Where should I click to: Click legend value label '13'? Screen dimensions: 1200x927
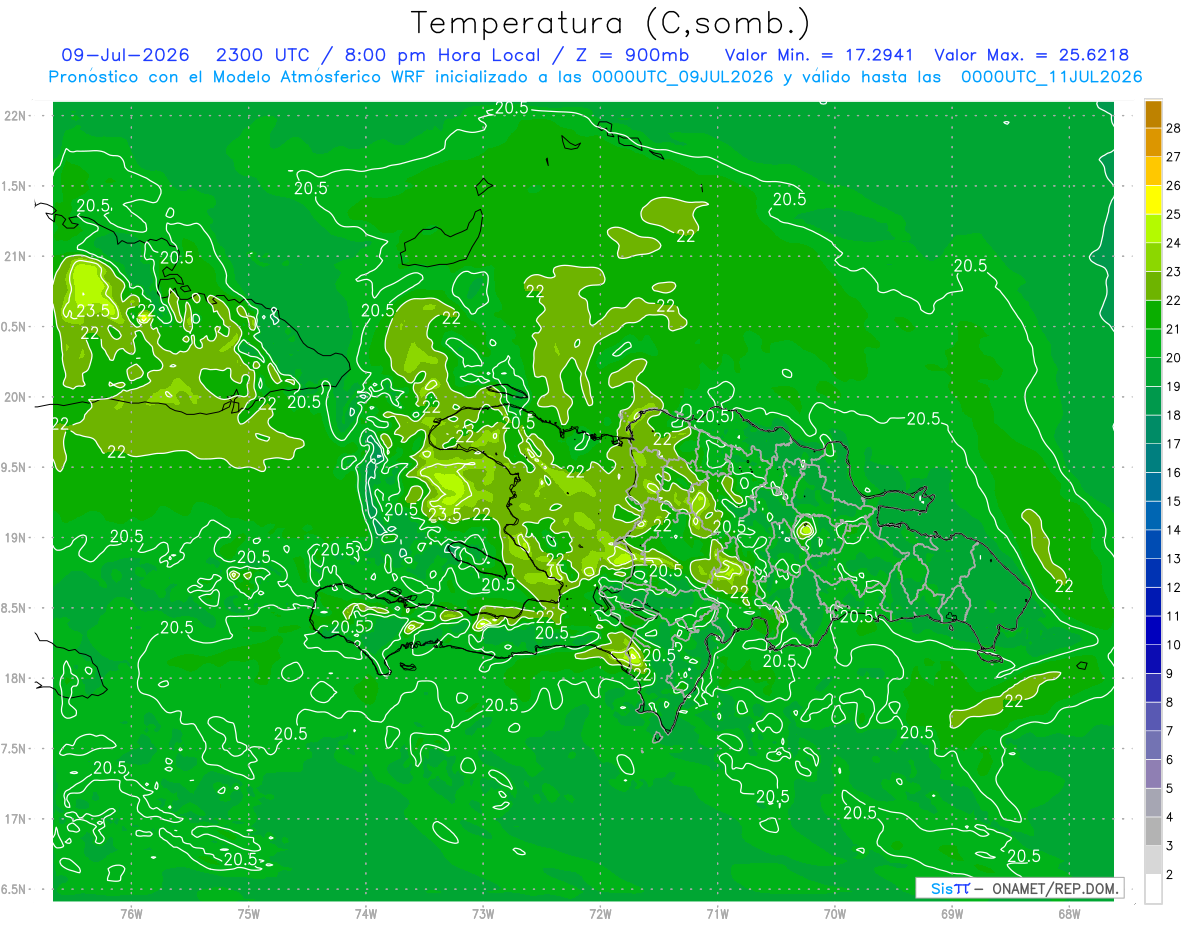pos(1174,559)
